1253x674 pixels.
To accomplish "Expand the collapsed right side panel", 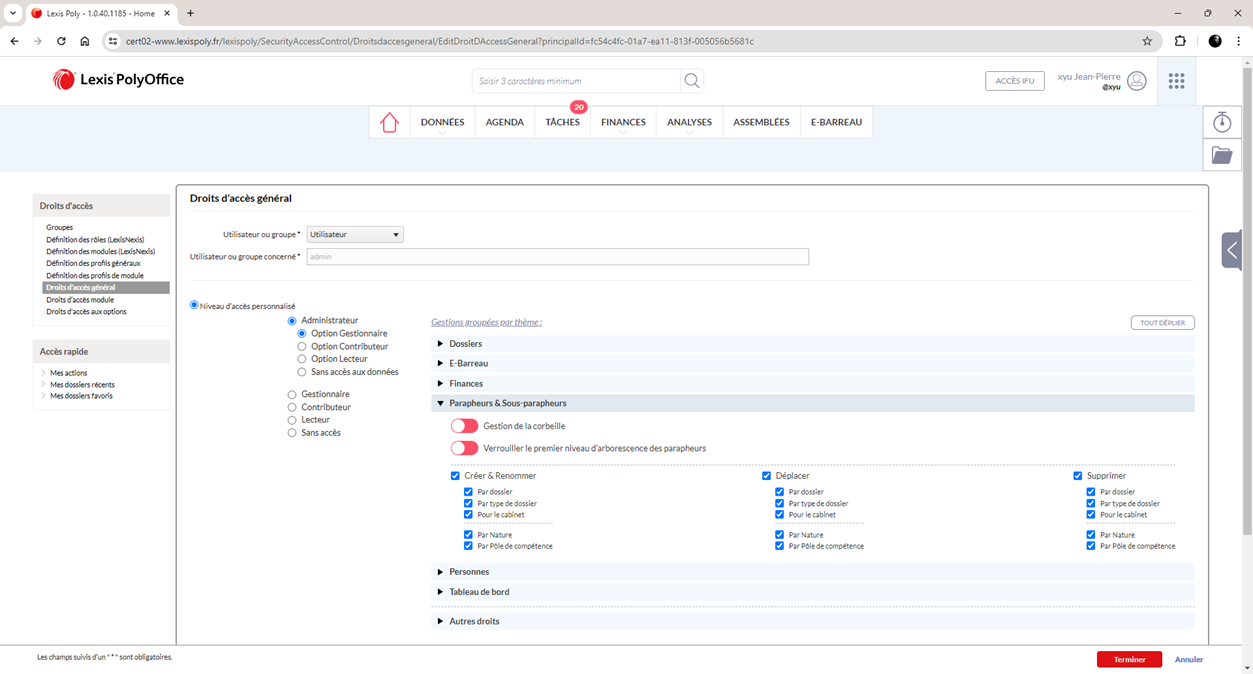I will [x=1232, y=250].
